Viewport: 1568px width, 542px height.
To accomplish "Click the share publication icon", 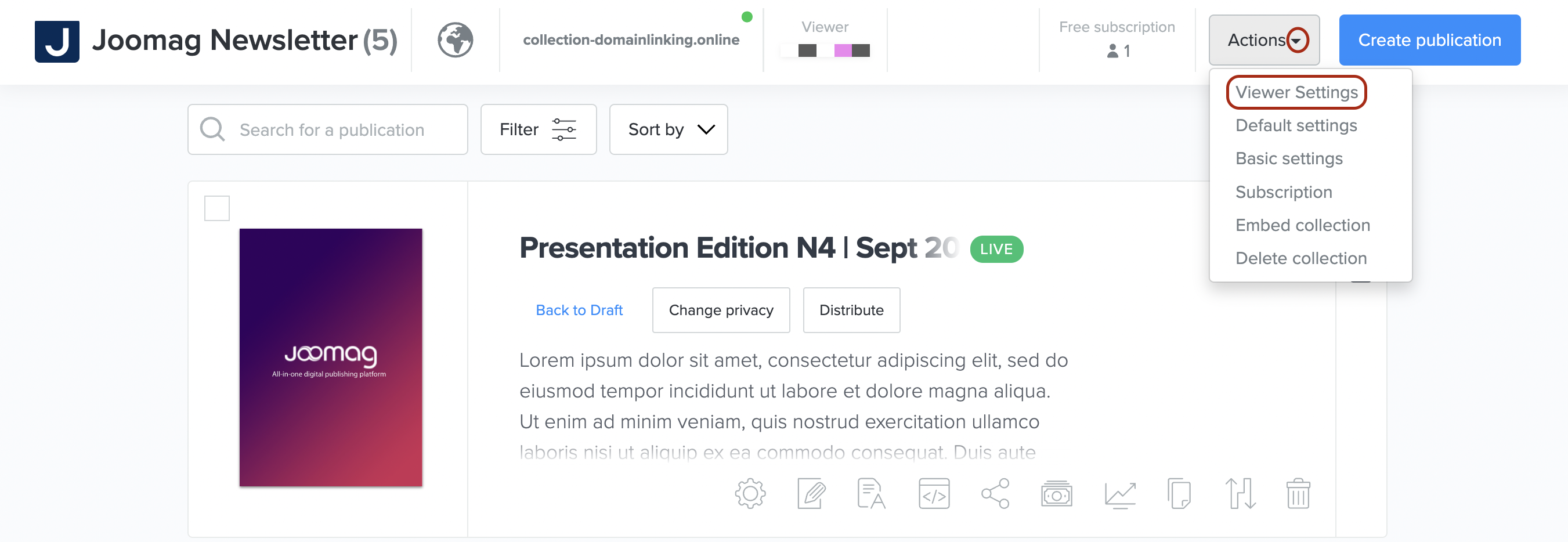I will (995, 493).
